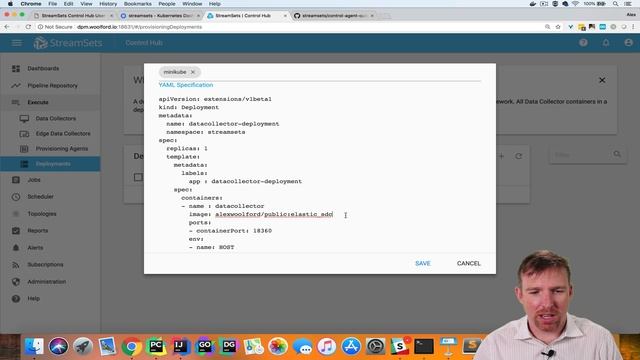This screenshot has height=360, width=640.
Task: Click the StreamSets logo
Action: 68,43
